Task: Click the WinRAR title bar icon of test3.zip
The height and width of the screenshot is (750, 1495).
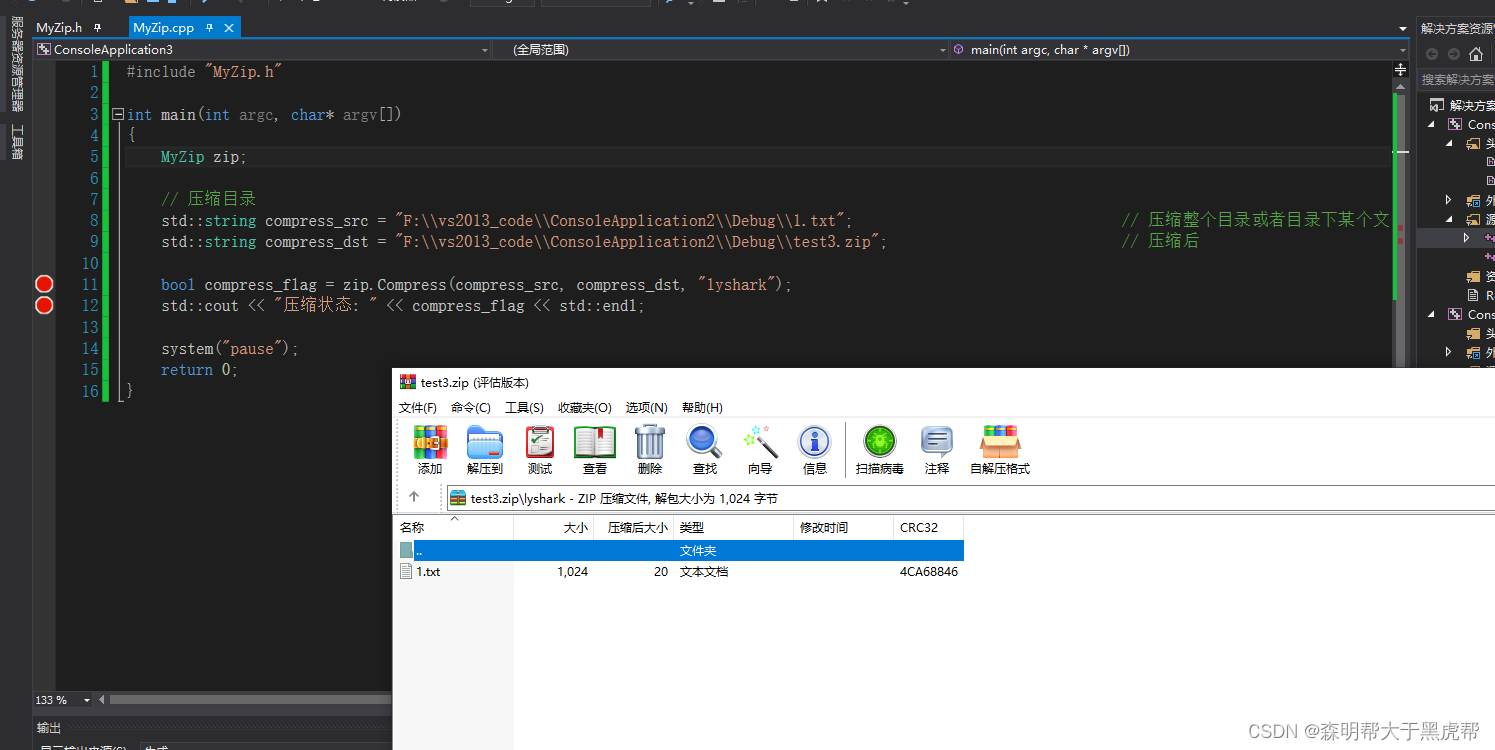Action: point(407,382)
